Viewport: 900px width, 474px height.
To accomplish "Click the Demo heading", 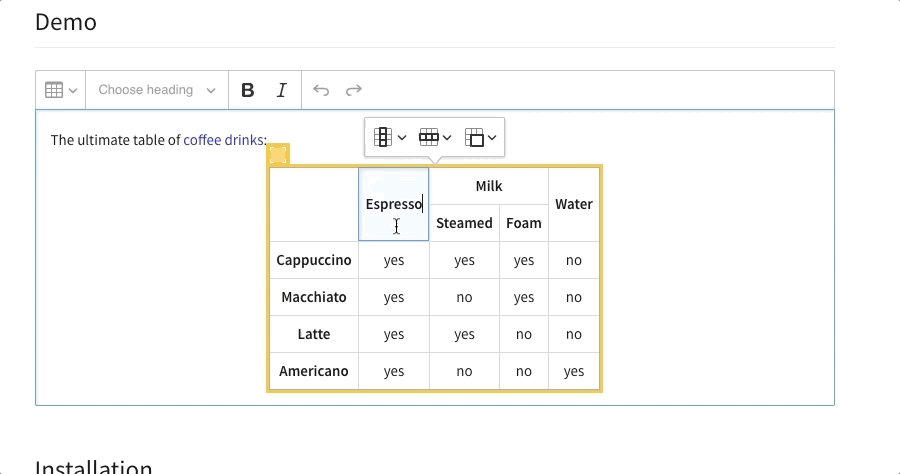I will coord(66,22).
